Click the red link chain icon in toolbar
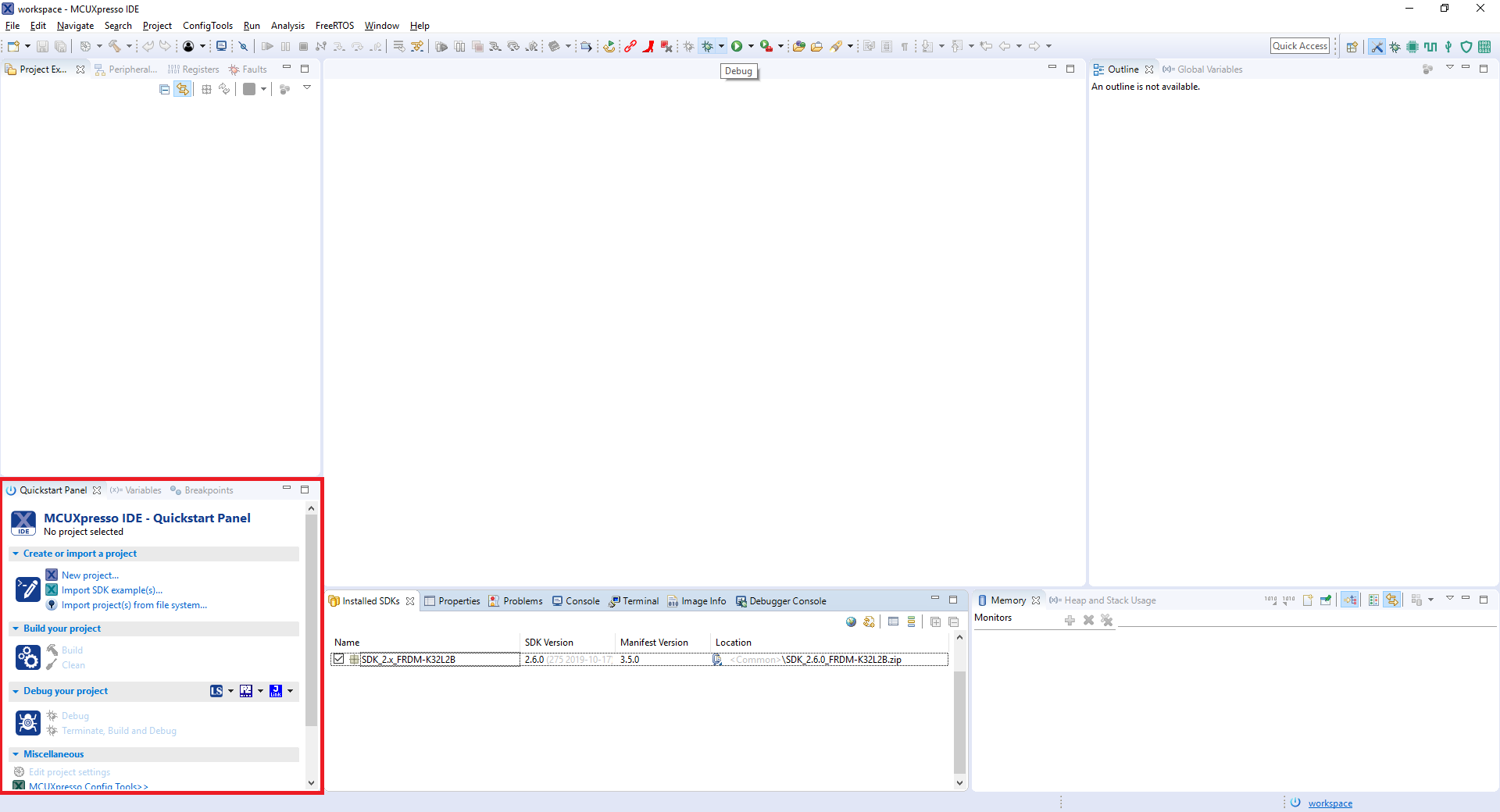This screenshot has height=812, width=1500. (x=630, y=47)
